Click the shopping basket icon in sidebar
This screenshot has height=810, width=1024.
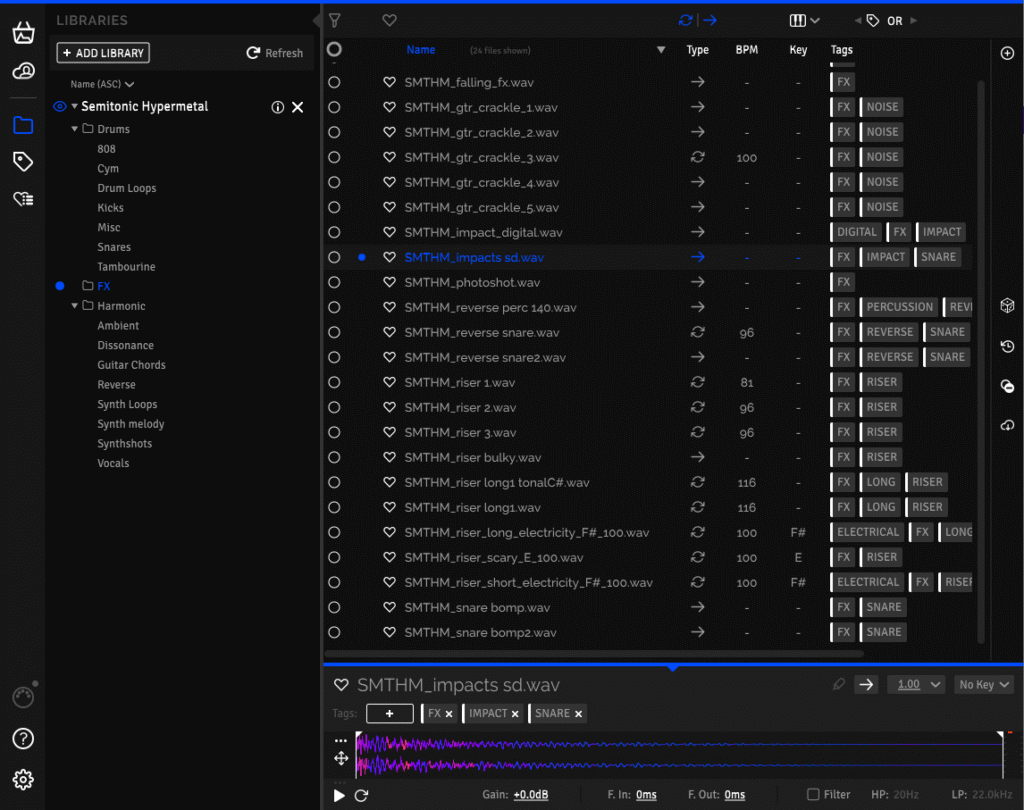click(23, 33)
